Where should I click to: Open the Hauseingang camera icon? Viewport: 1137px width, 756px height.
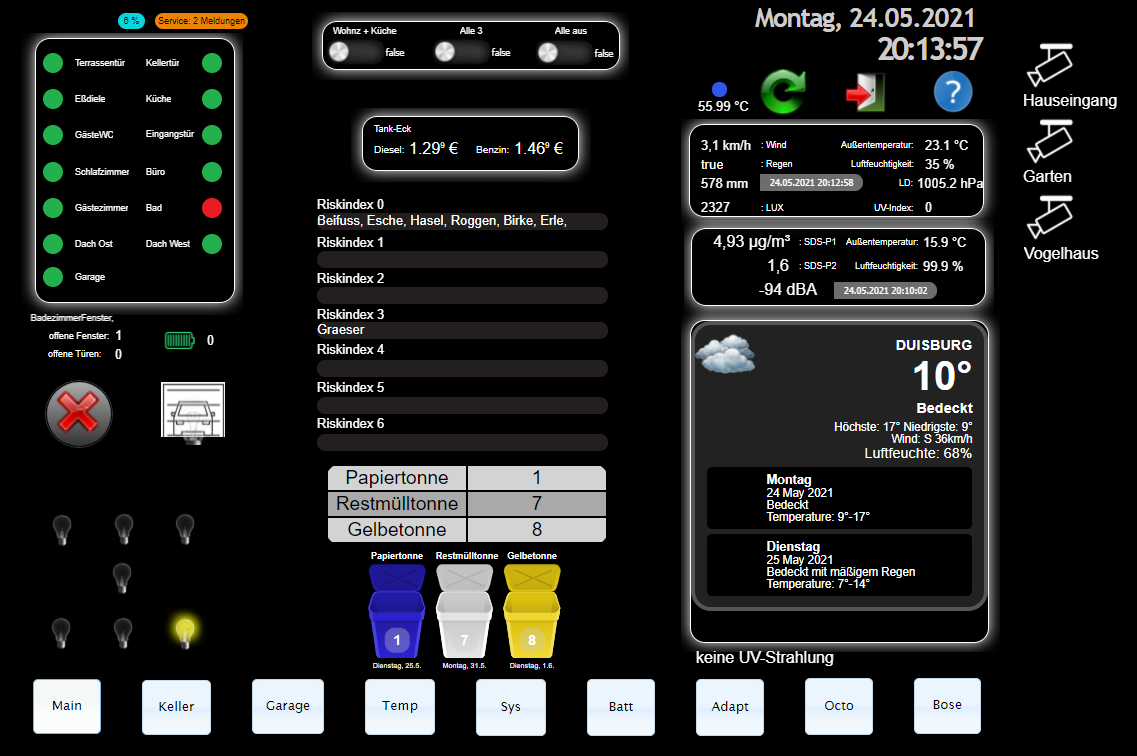click(x=1050, y=64)
